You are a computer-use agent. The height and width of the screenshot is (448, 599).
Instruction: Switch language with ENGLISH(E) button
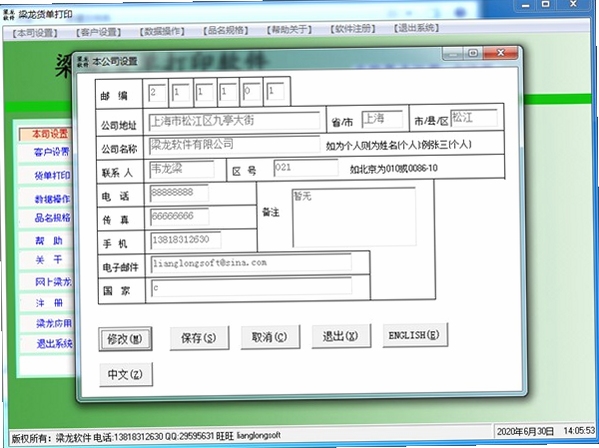coord(415,335)
